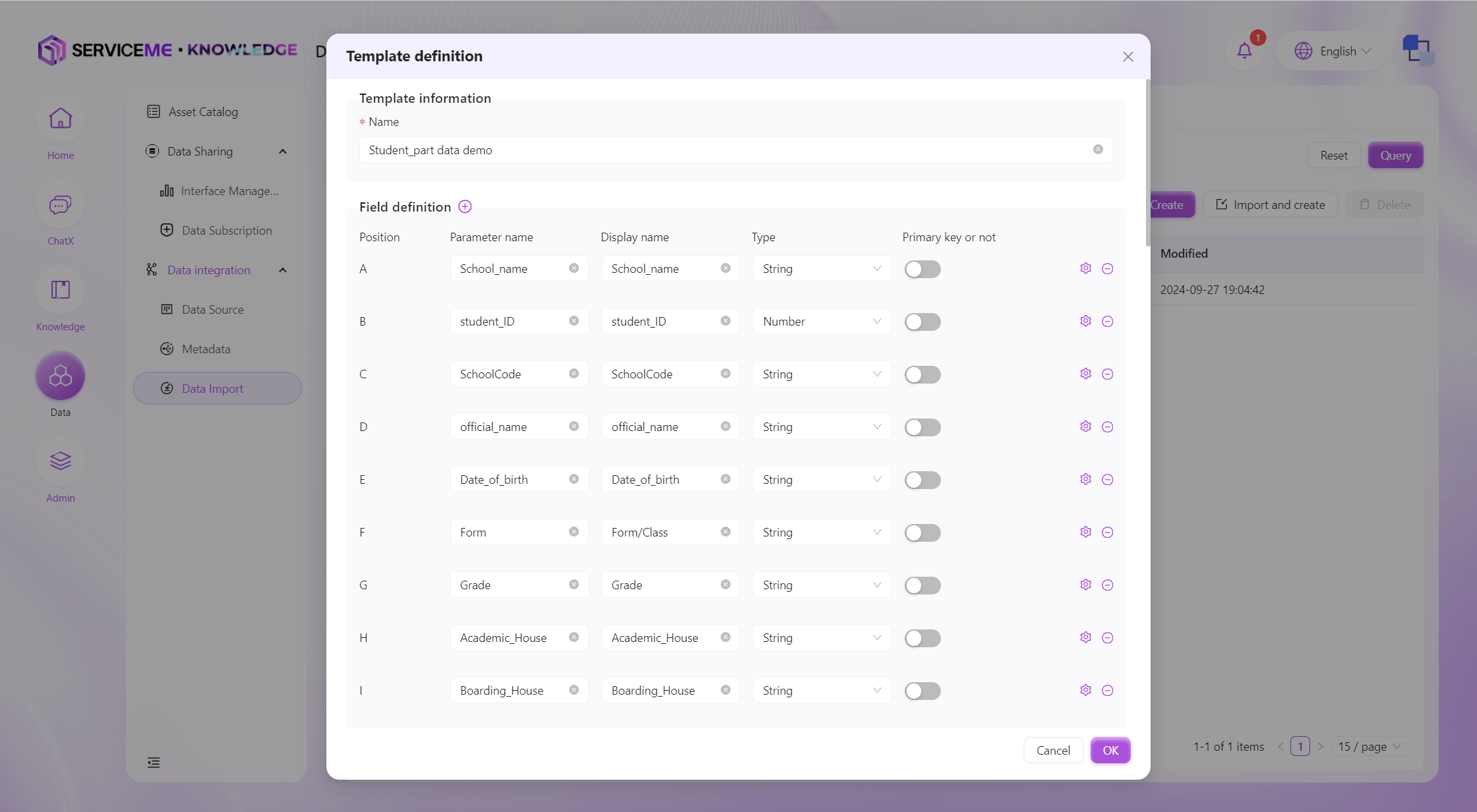Open the Asset Catalog menu item

(x=202, y=112)
